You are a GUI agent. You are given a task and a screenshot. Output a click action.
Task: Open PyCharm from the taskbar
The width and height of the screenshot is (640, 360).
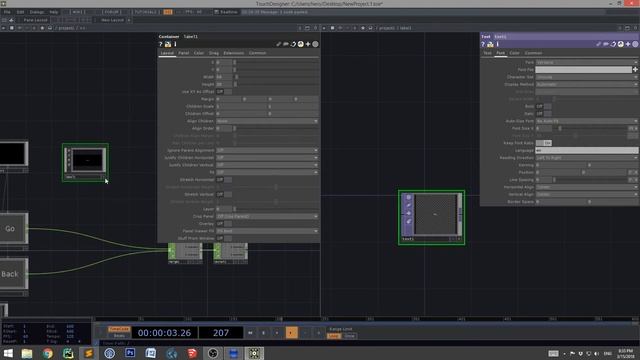(68, 353)
